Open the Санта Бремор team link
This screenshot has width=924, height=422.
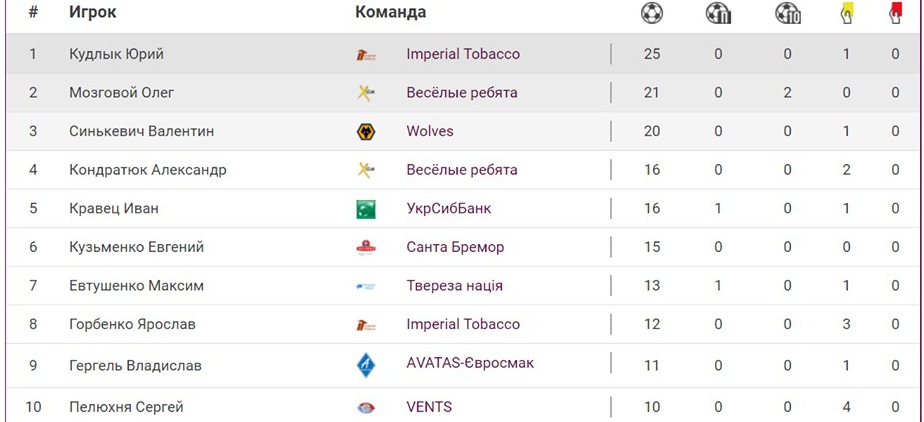tap(455, 247)
